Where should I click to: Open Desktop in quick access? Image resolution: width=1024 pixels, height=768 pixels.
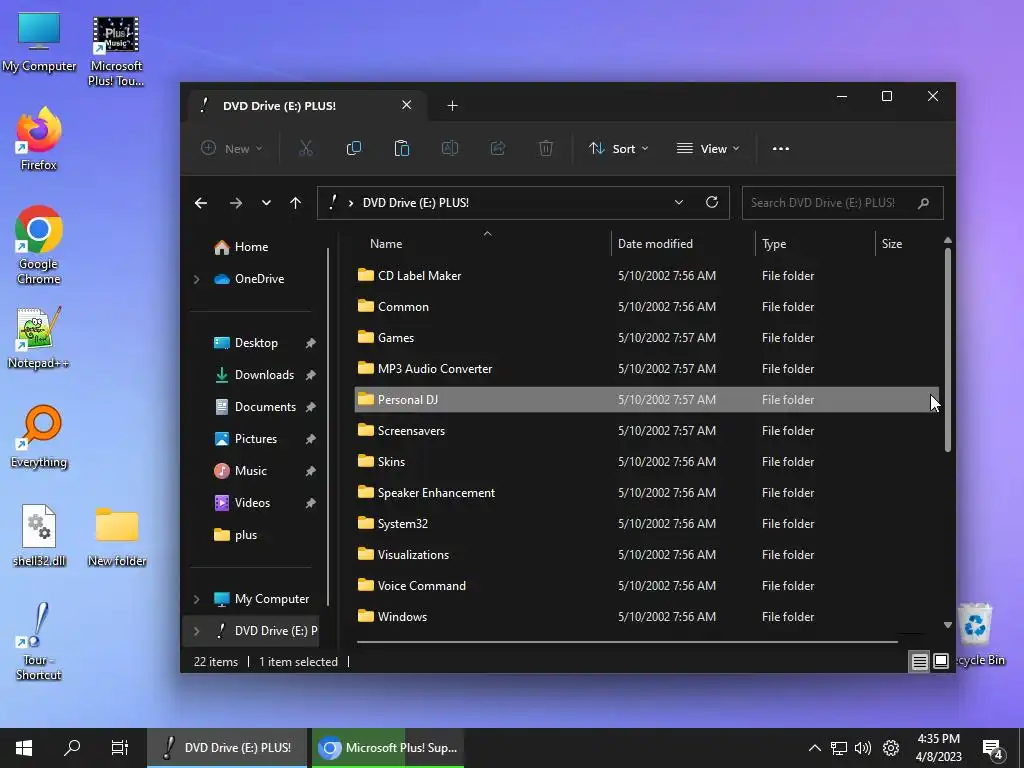[255, 343]
